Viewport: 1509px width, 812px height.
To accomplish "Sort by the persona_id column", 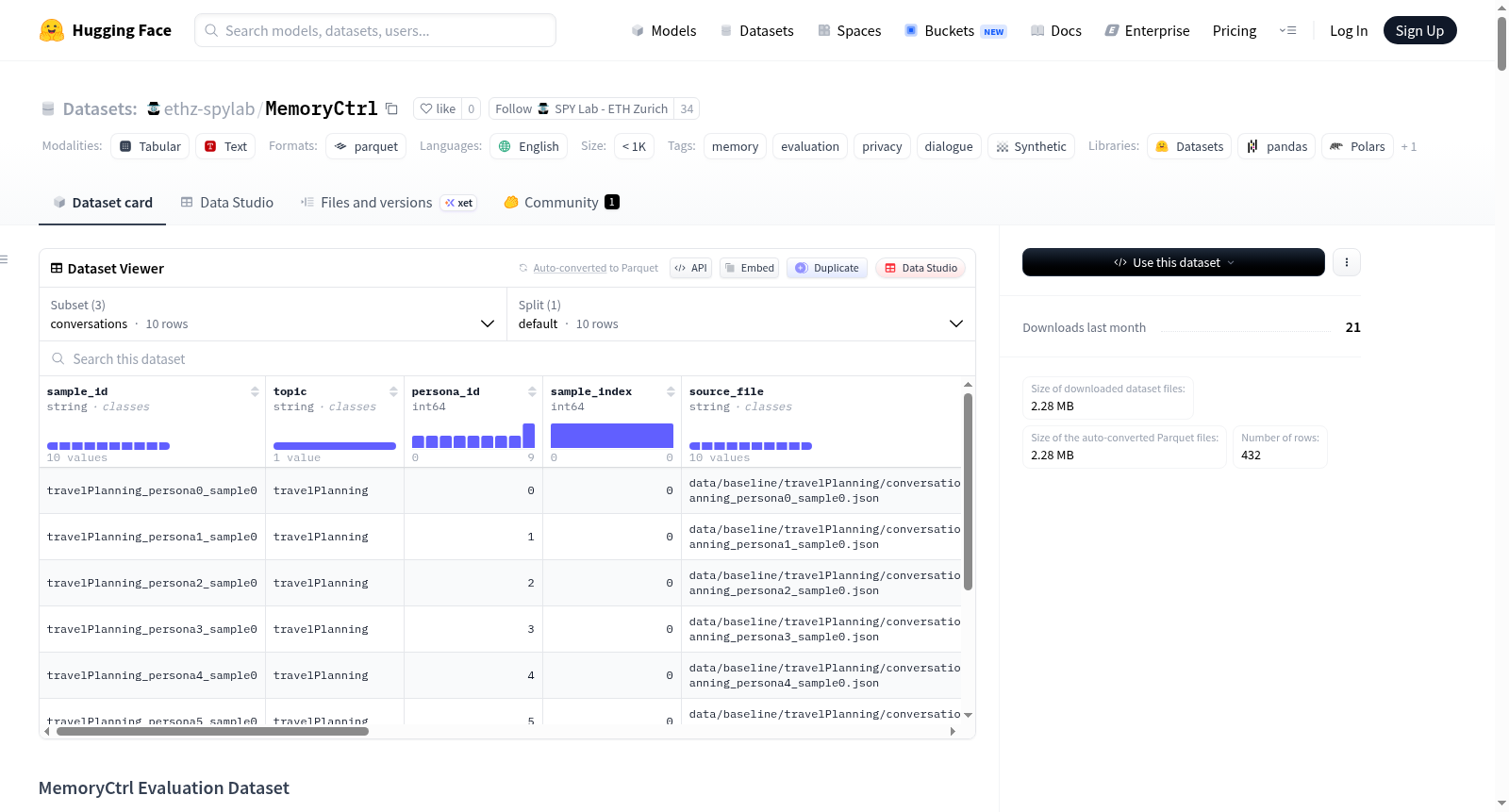I will click(532, 391).
